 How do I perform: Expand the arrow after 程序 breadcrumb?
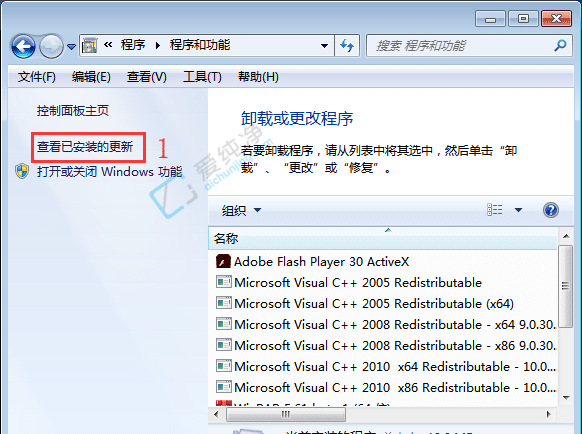coord(158,46)
